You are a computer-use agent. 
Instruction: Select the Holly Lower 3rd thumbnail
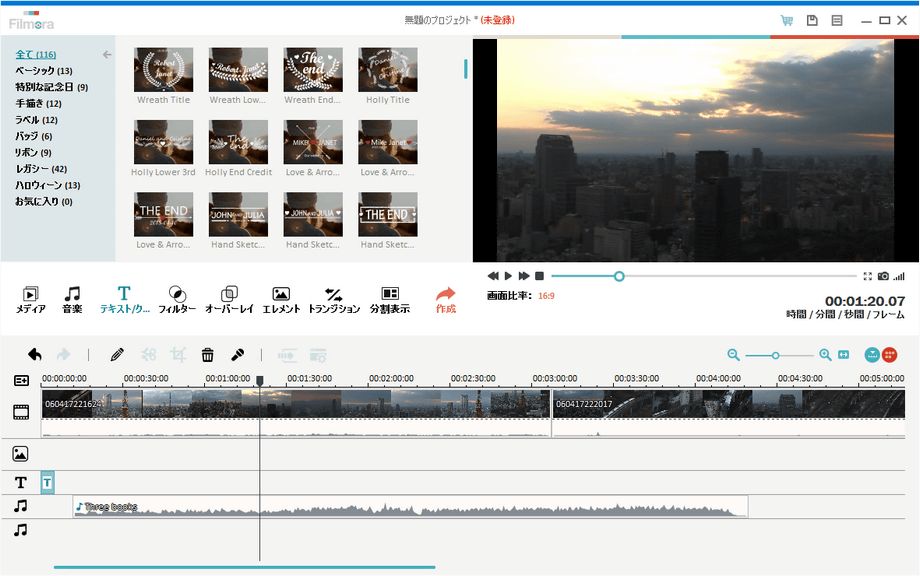[164, 142]
